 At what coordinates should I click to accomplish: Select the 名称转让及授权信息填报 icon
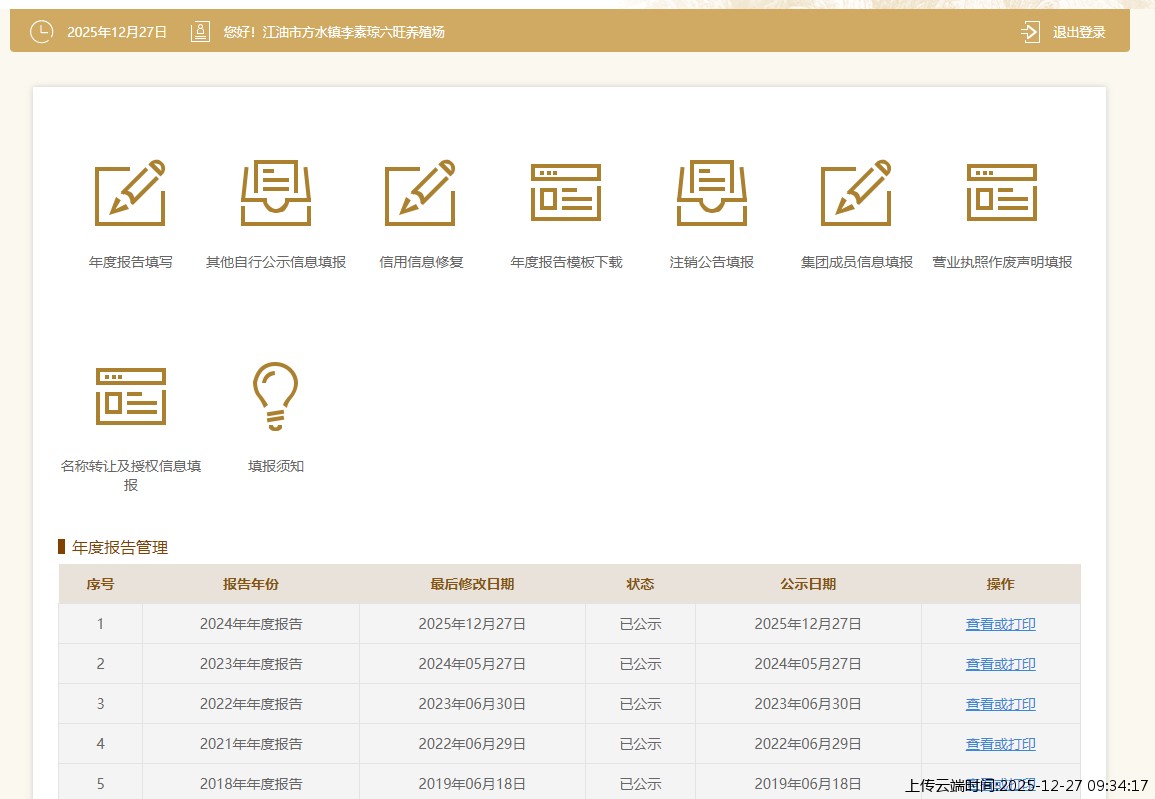click(x=130, y=396)
